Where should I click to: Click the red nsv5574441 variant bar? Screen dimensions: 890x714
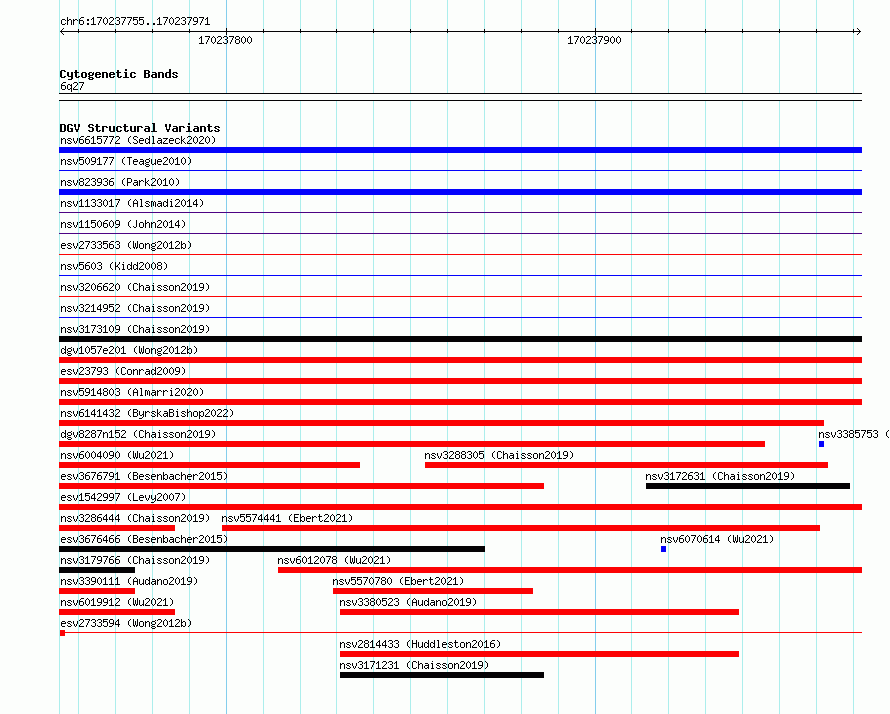pos(521,528)
